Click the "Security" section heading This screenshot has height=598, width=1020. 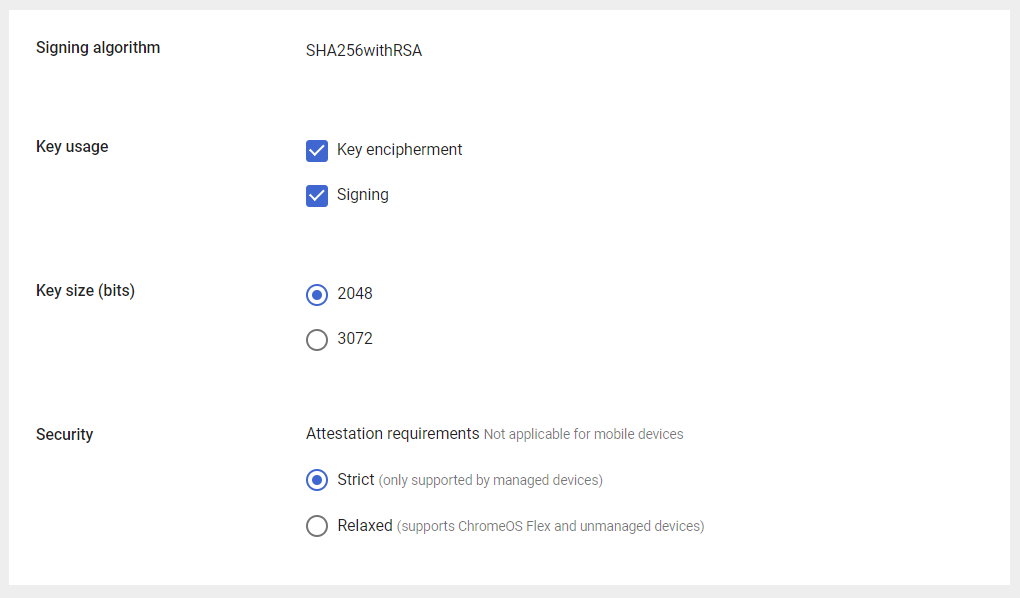point(64,435)
